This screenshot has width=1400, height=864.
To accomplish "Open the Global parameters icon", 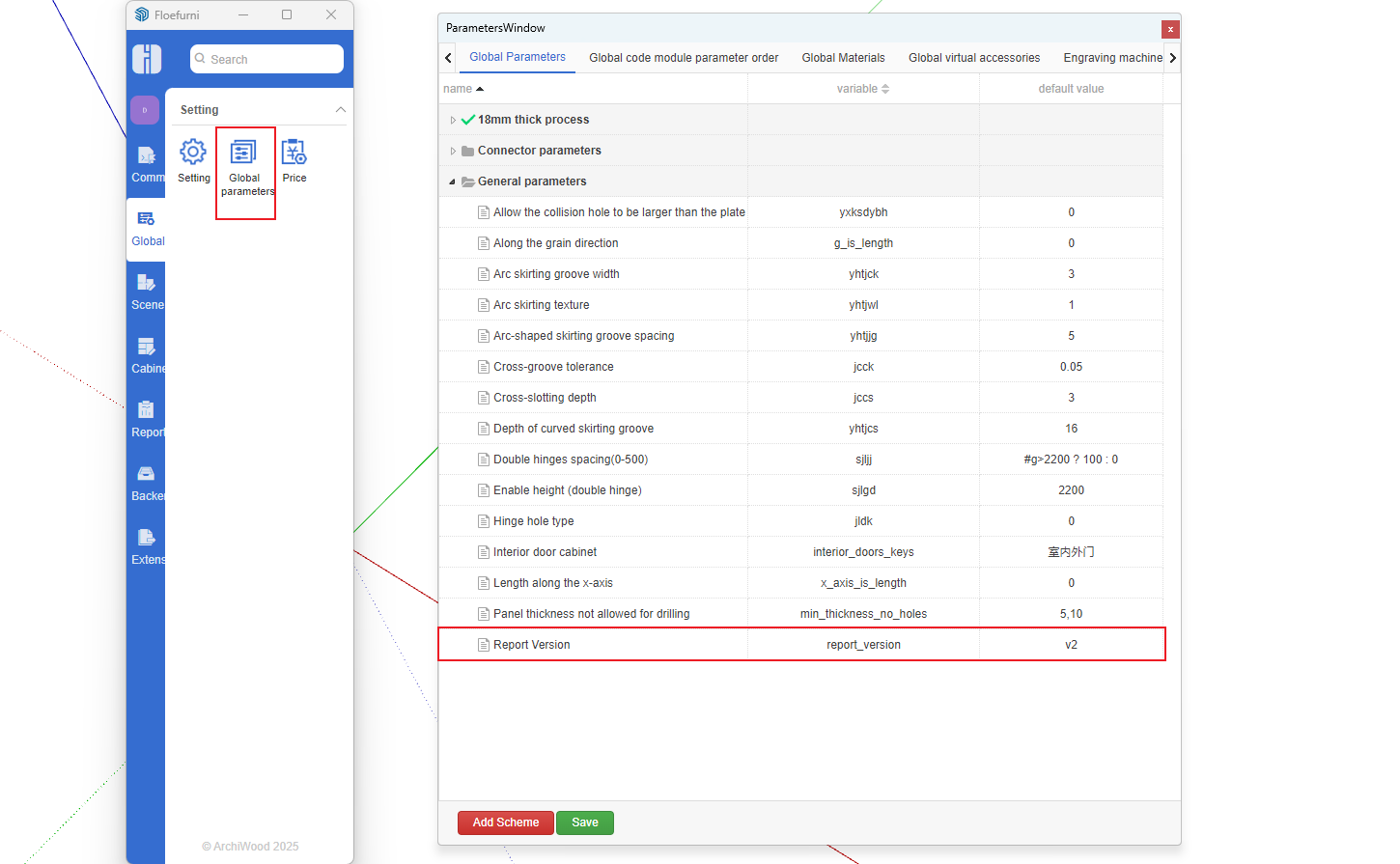I will coord(243,153).
